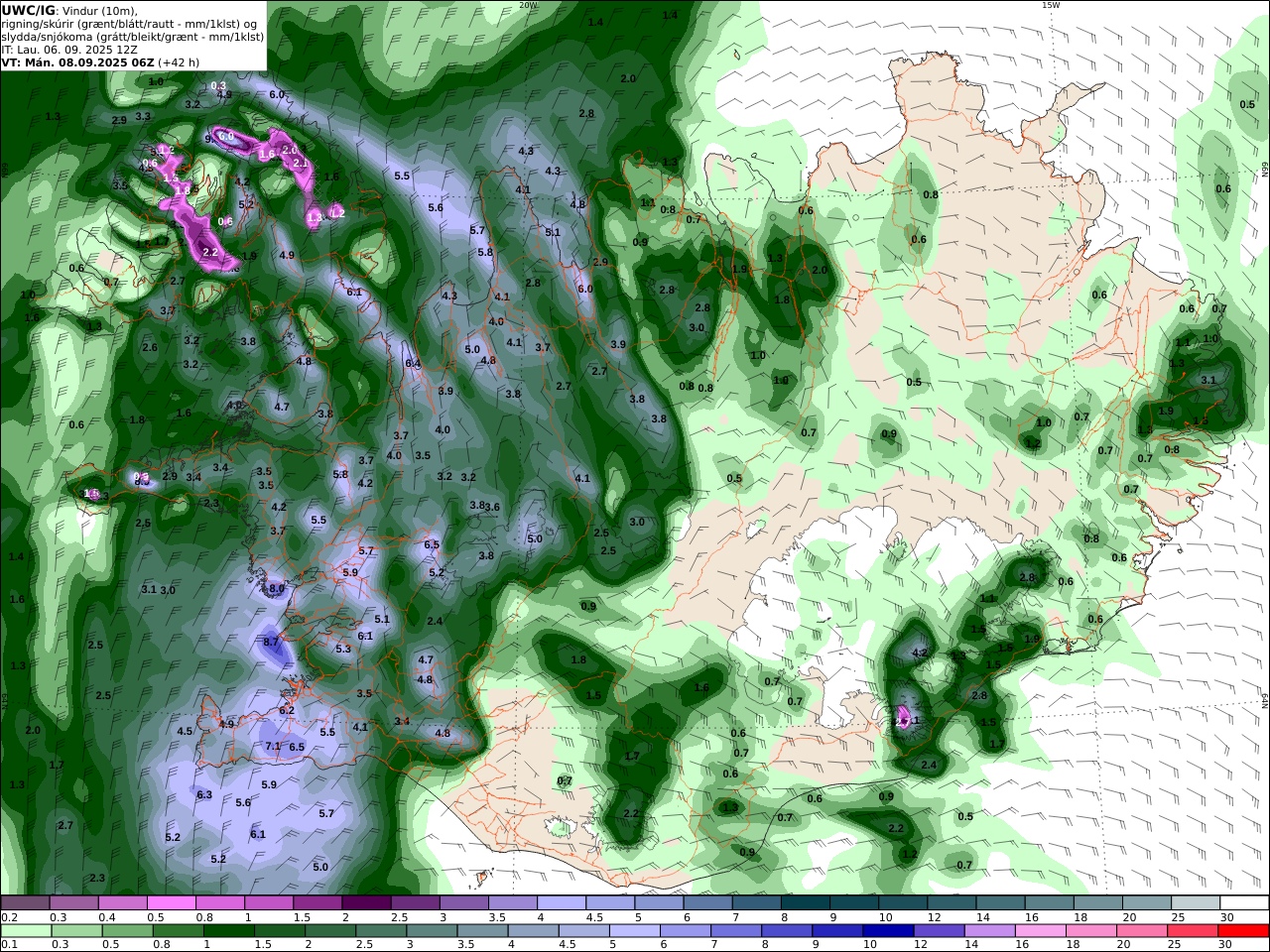The height and width of the screenshot is (952, 1270).
Task: Click the "7.1" precipitation value on the map
Action: pyautogui.click(x=273, y=746)
